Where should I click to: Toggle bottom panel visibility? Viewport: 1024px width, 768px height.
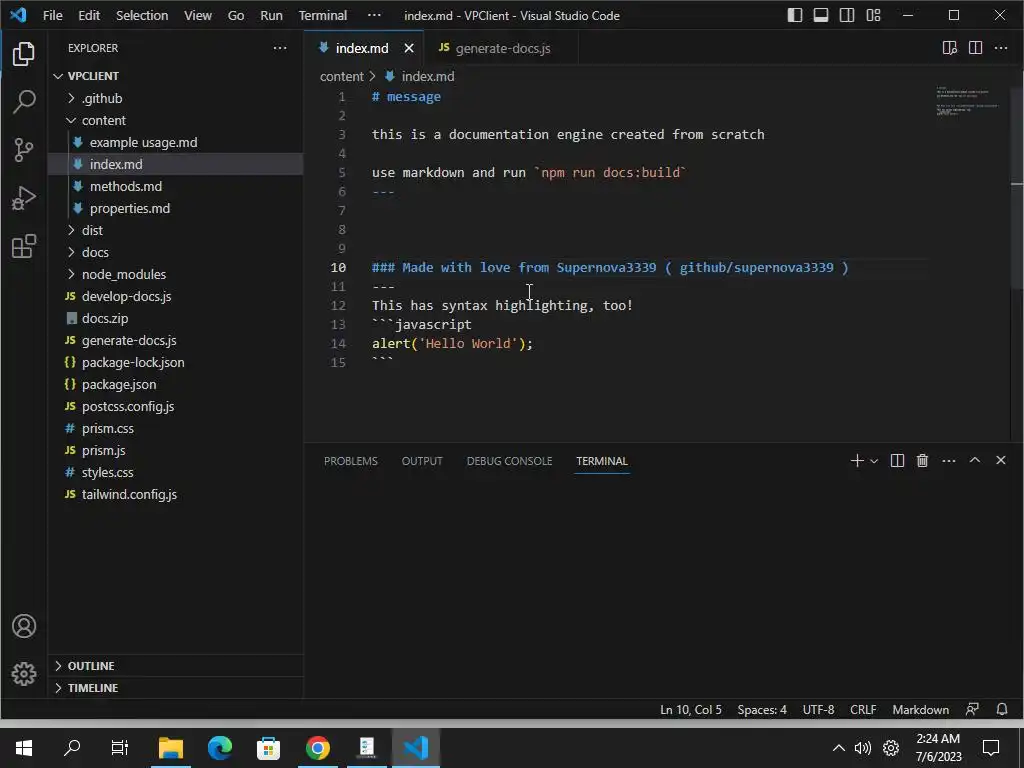click(x=821, y=15)
